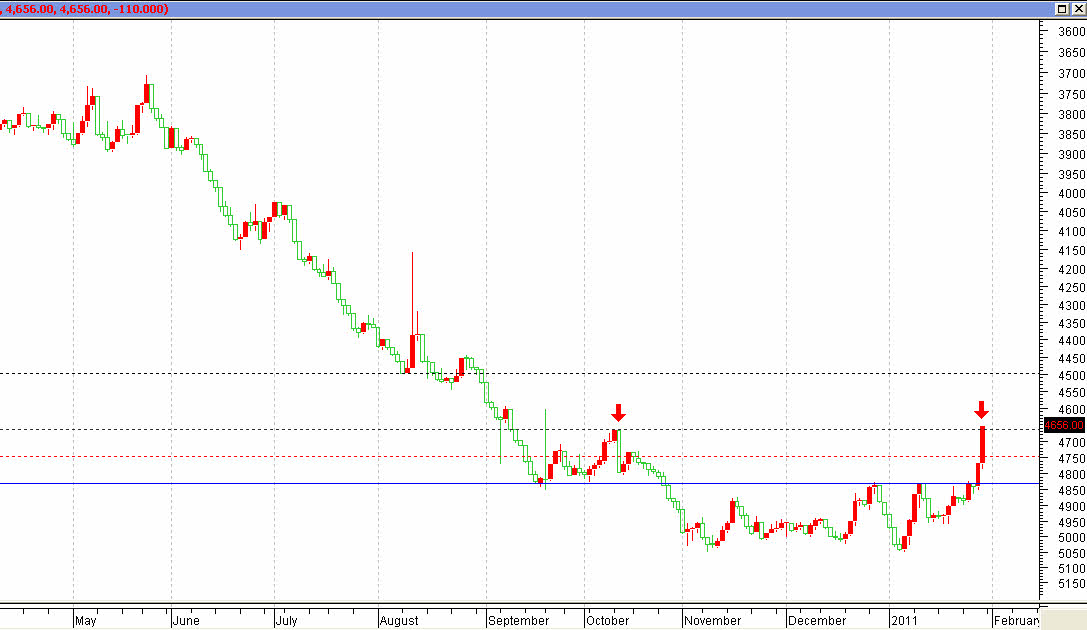Select the September label on the time axis
Image resolution: width=1087 pixels, height=630 pixels.
519,620
